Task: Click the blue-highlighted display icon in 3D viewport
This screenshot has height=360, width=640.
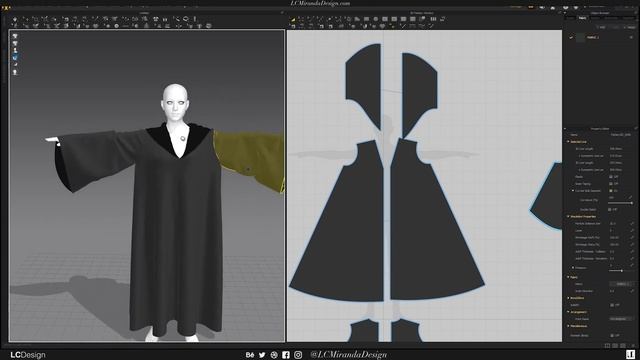Action: tap(15, 58)
